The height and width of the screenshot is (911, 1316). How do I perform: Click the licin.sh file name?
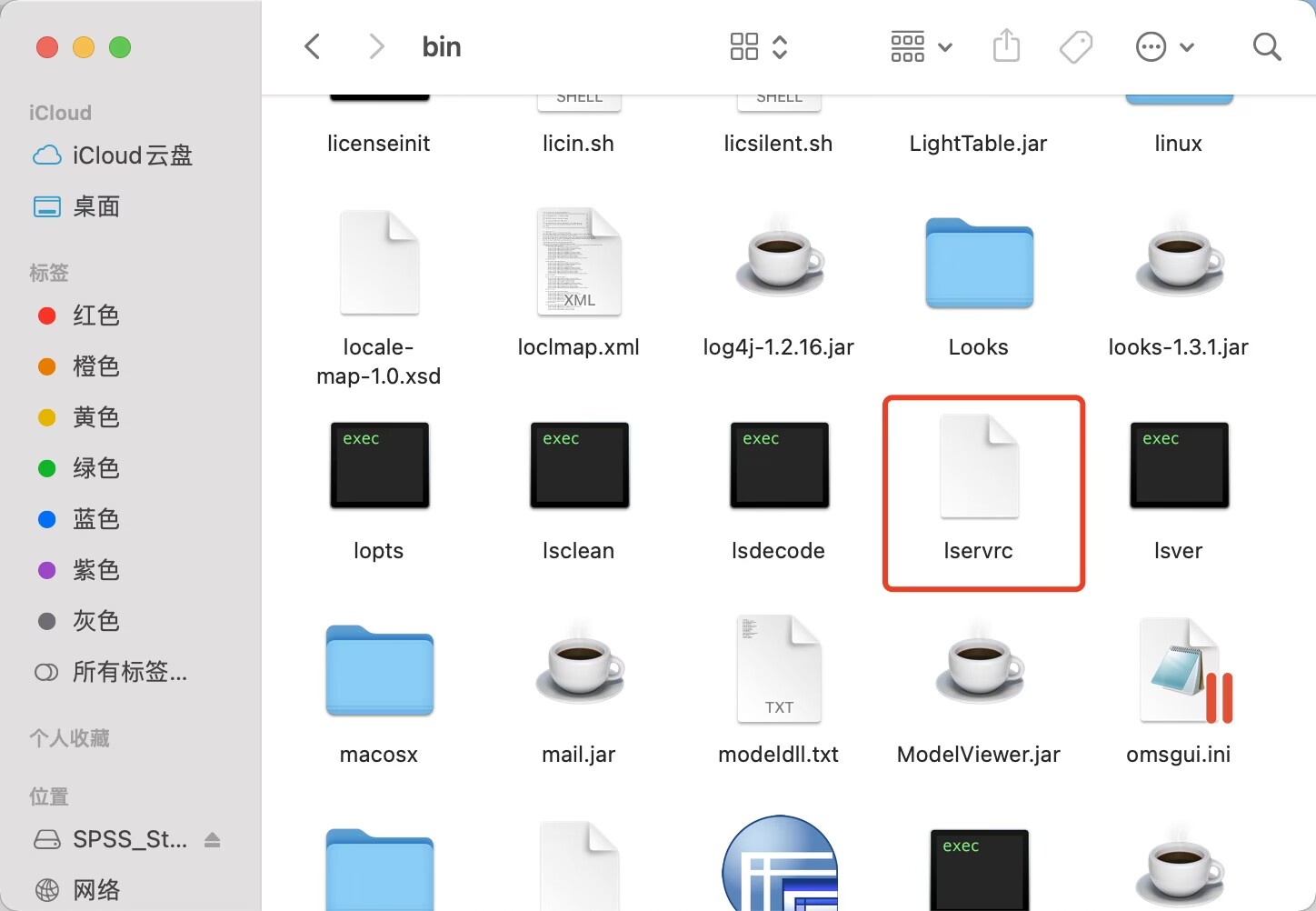click(x=579, y=144)
